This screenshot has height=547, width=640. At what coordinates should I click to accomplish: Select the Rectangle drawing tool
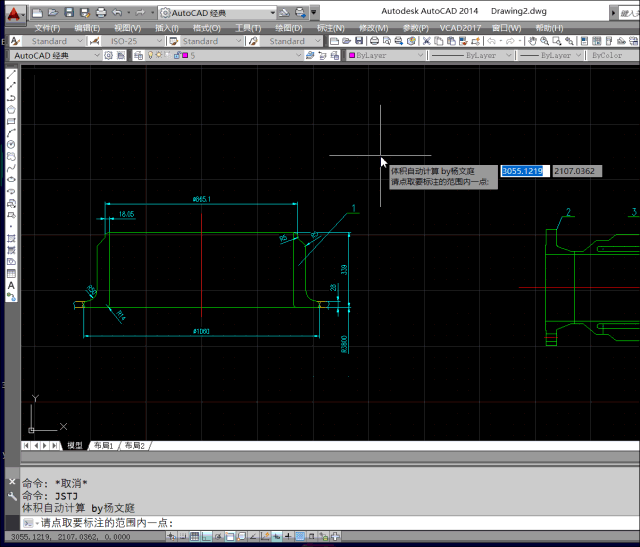point(11,121)
